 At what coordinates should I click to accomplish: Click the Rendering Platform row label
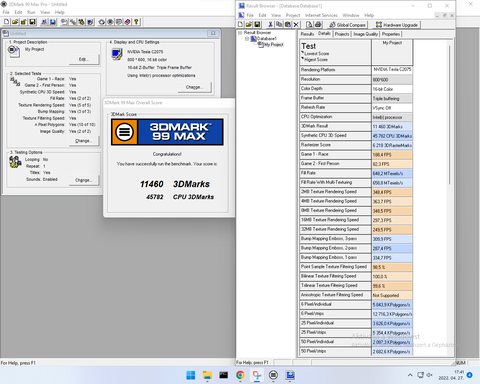(335, 70)
